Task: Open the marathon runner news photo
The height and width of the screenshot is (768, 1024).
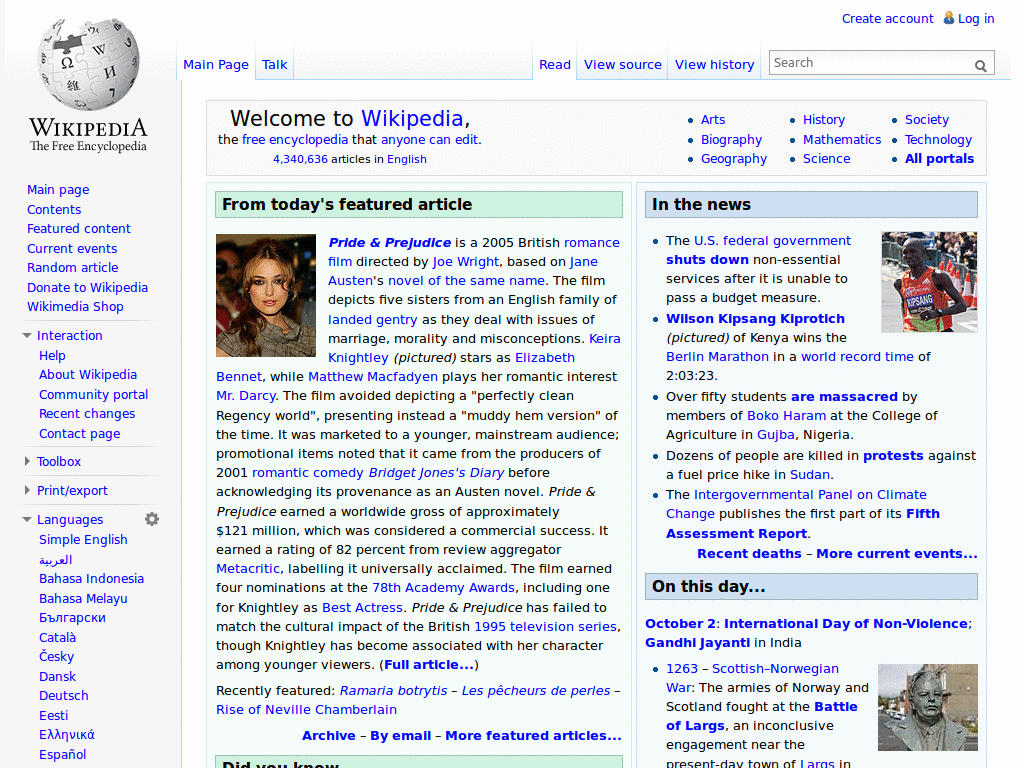Action: pyautogui.click(x=929, y=282)
